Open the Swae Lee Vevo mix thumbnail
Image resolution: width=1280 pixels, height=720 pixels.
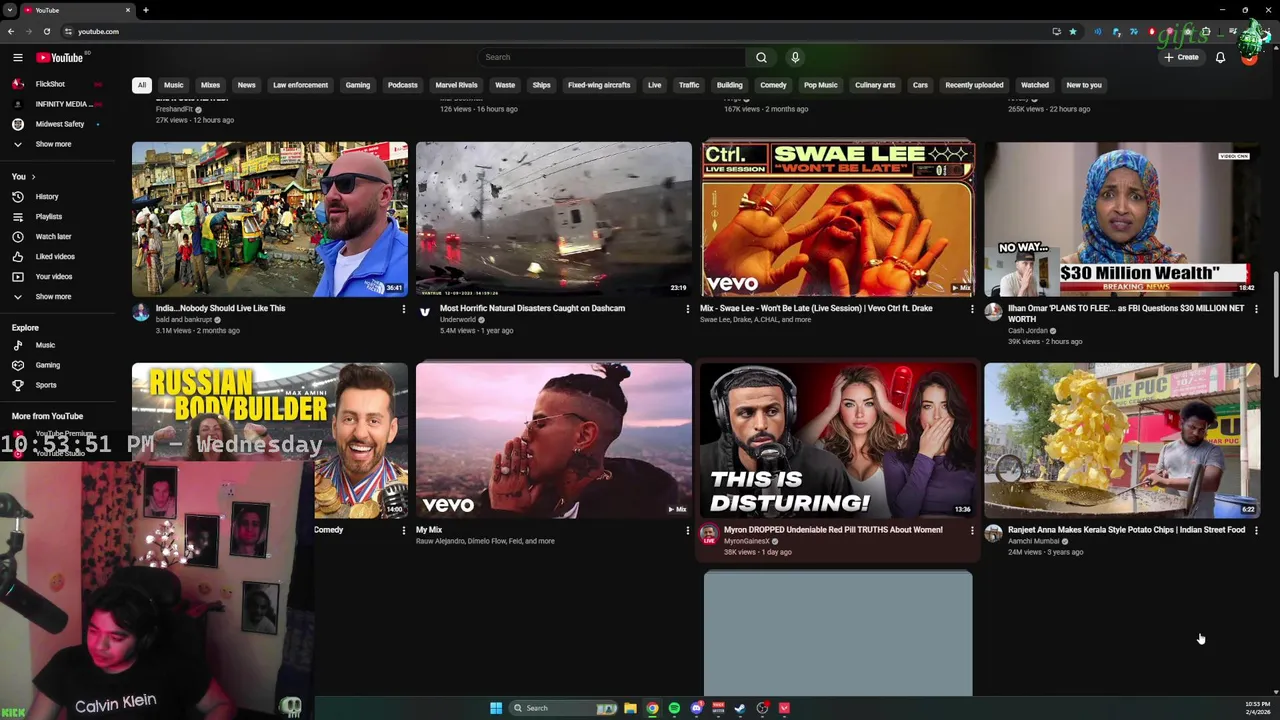click(838, 219)
